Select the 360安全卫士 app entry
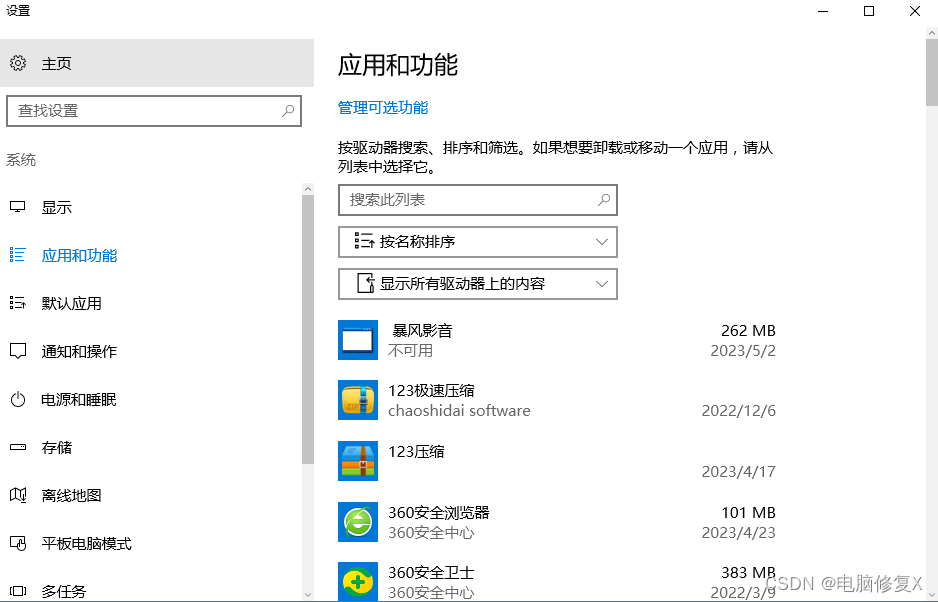The width and height of the screenshot is (938, 602). 556,582
